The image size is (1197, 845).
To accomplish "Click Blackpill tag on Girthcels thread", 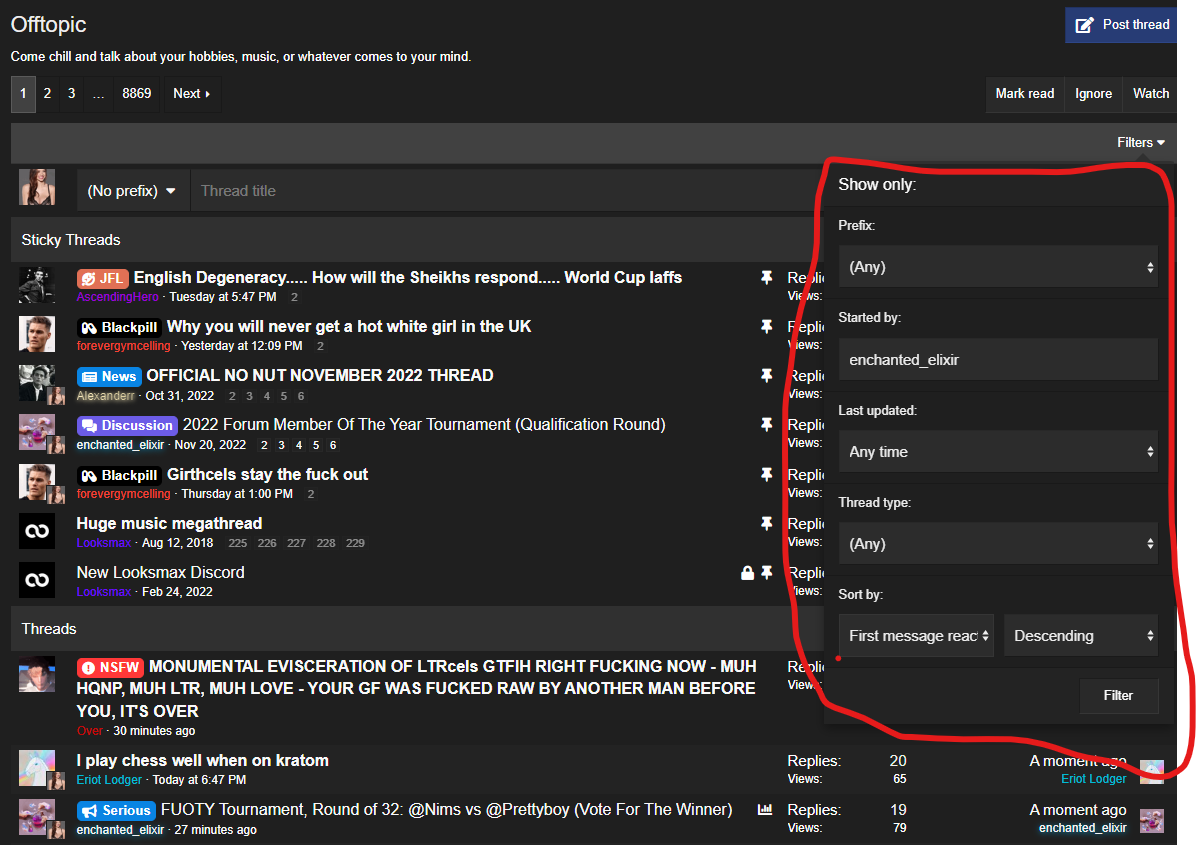I will [x=119, y=476].
